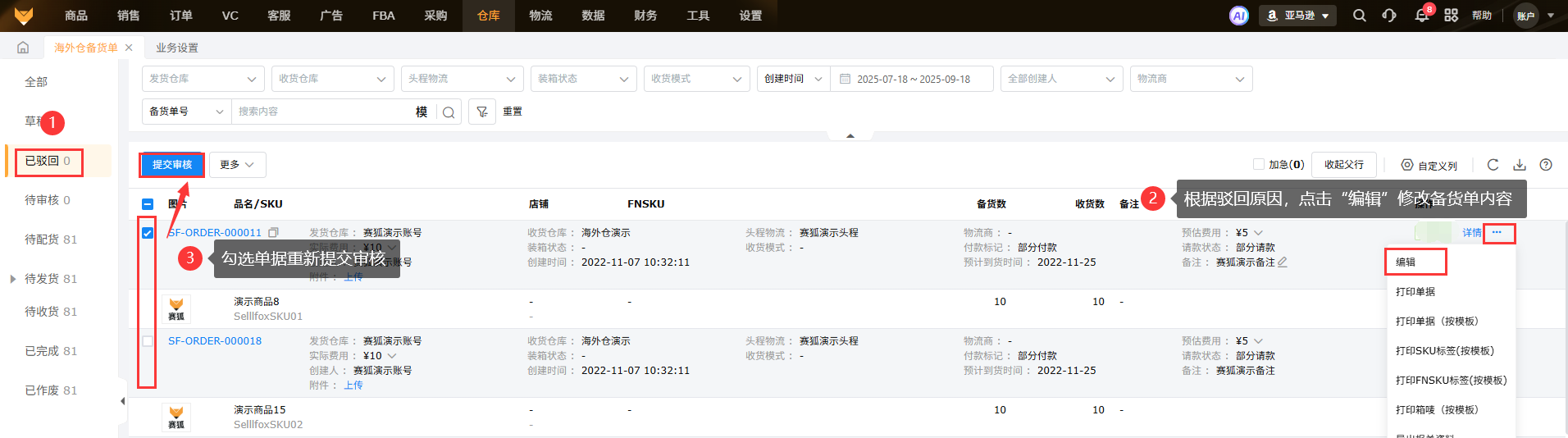Expand the 更多 button menu
This screenshot has height=438, width=1568.
tap(238, 165)
